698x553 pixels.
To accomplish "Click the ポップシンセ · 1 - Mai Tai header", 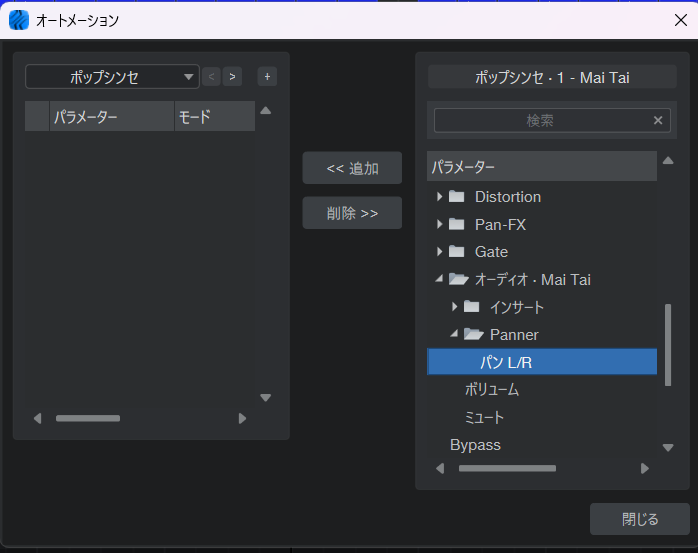I will pyautogui.click(x=552, y=77).
